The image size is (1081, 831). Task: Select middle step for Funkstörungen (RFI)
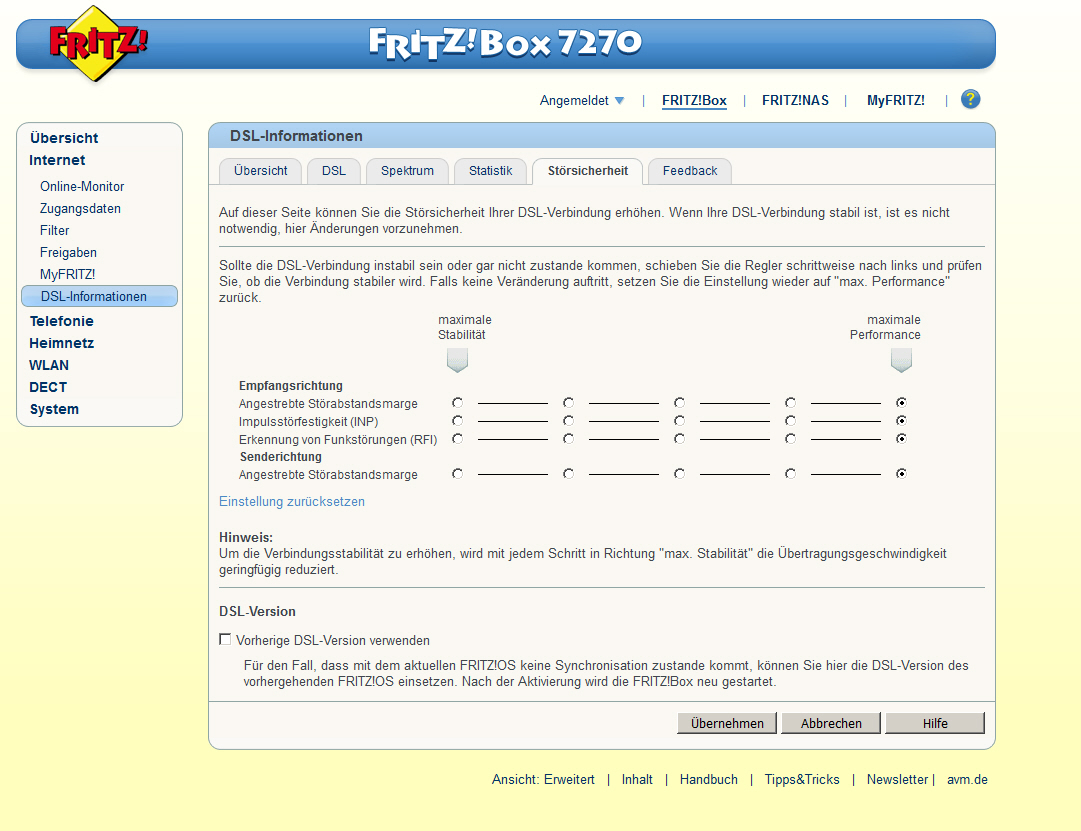[x=679, y=439]
